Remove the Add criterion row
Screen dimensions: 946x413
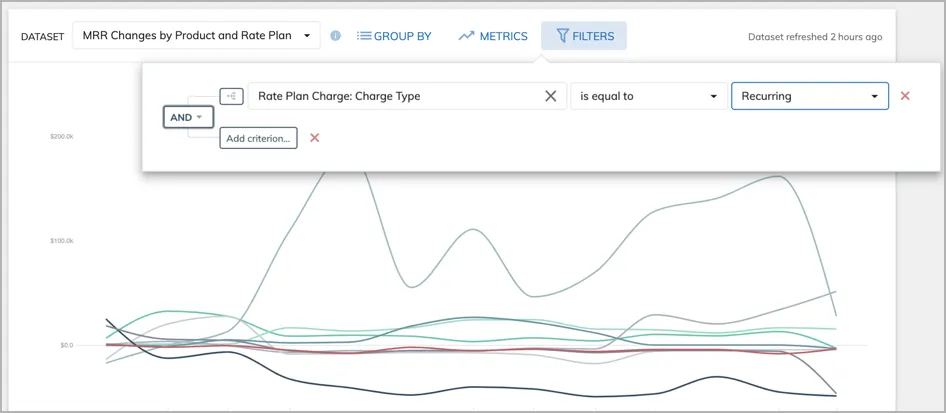coord(314,138)
